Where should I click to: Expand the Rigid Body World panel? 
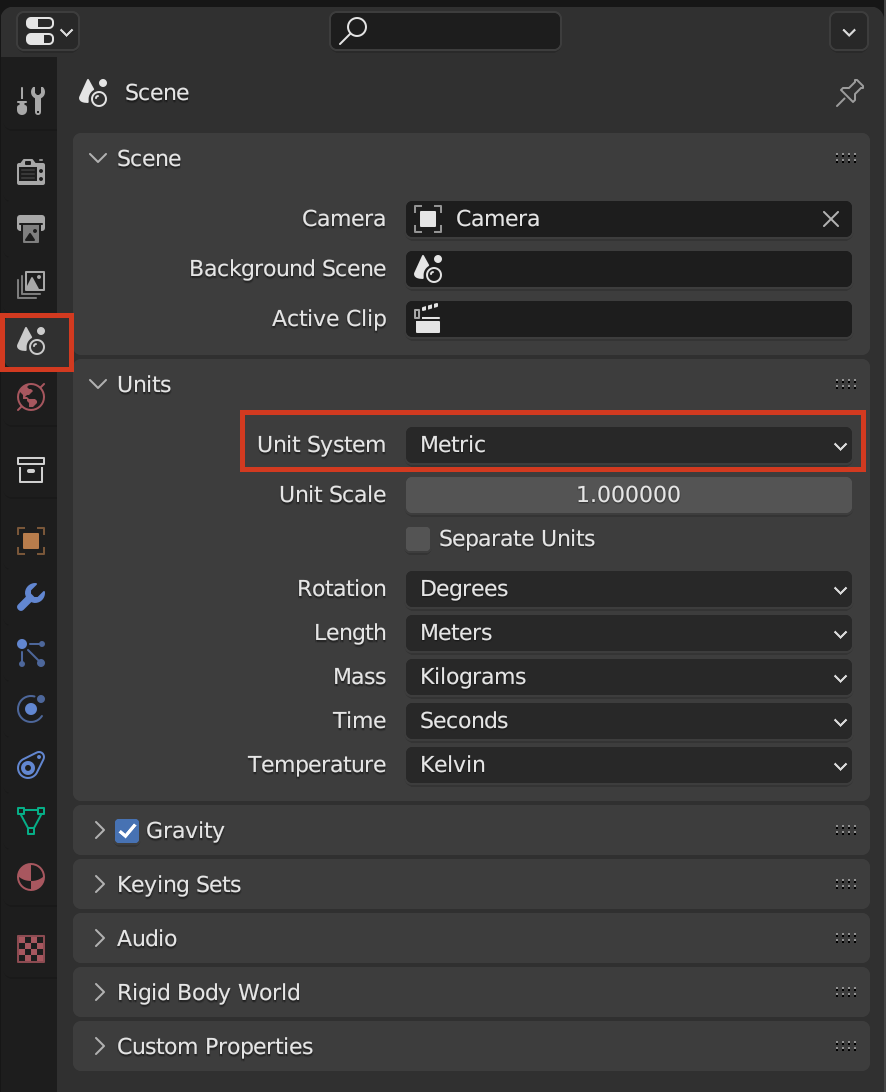click(x=208, y=993)
